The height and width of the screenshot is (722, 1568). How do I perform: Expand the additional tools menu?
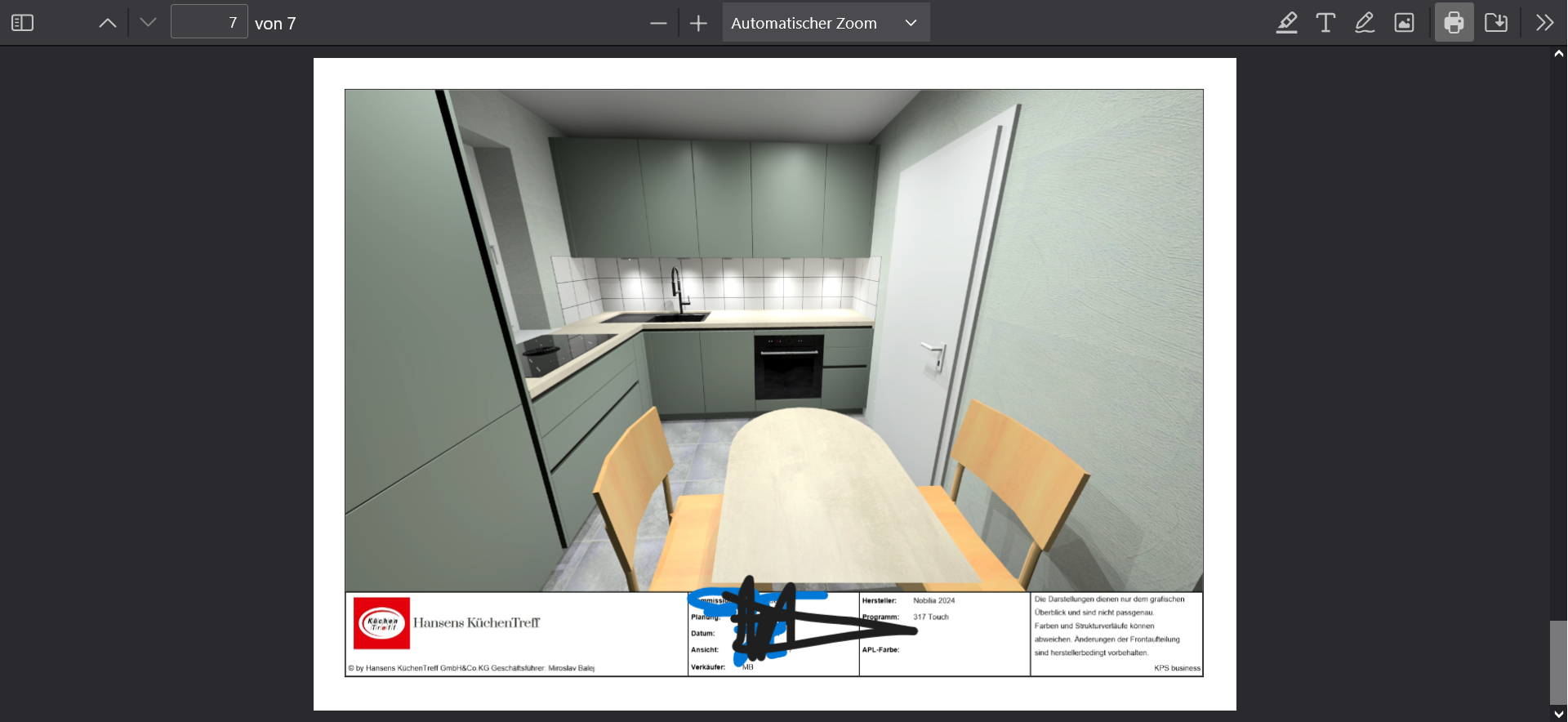point(1543,23)
